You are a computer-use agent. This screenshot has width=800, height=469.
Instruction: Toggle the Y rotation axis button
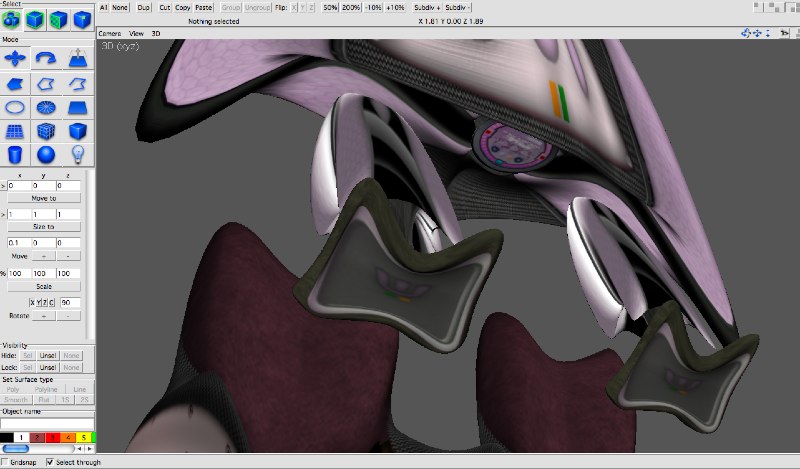(x=39, y=303)
